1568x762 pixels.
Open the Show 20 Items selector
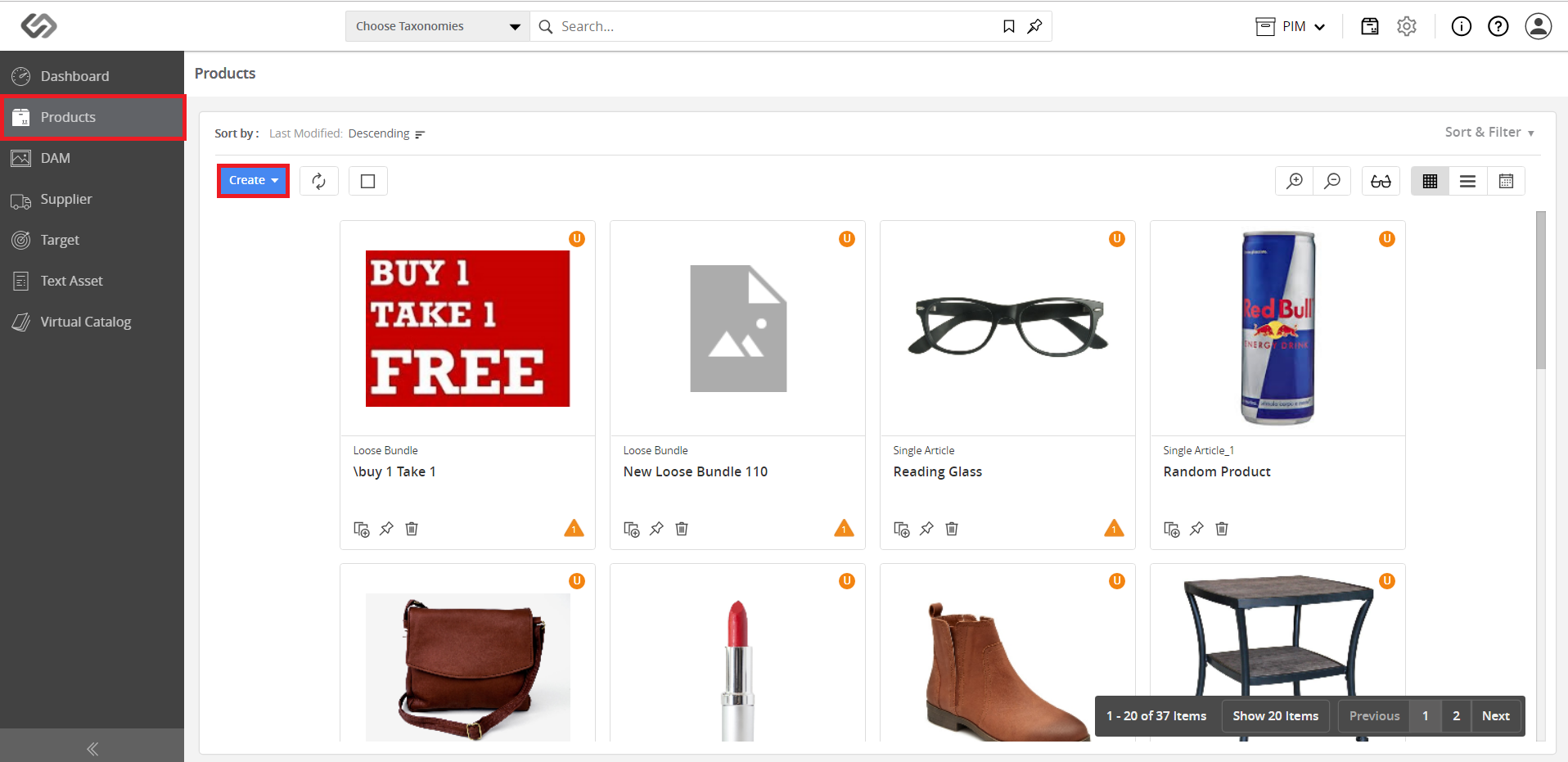coord(1275,715)
